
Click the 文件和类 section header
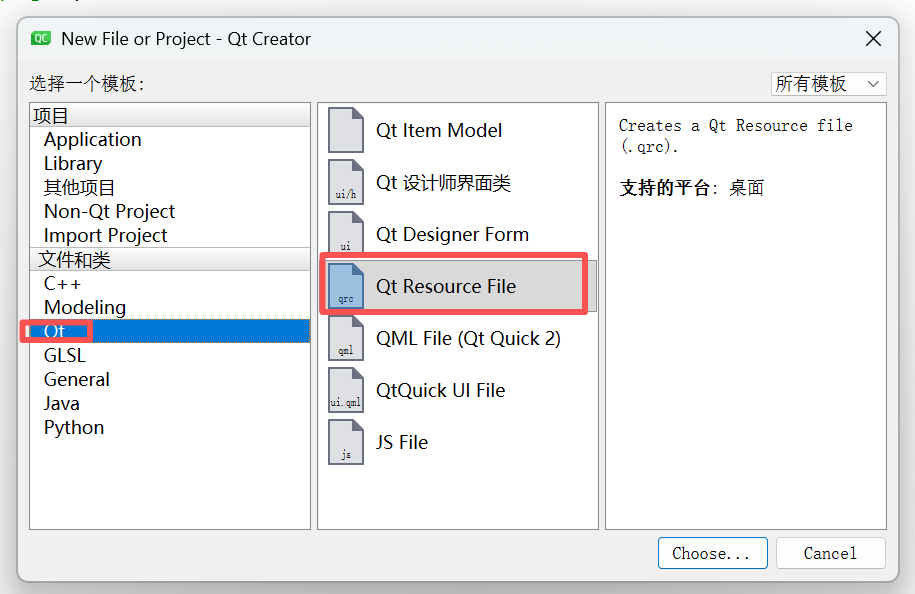(170, 259)
